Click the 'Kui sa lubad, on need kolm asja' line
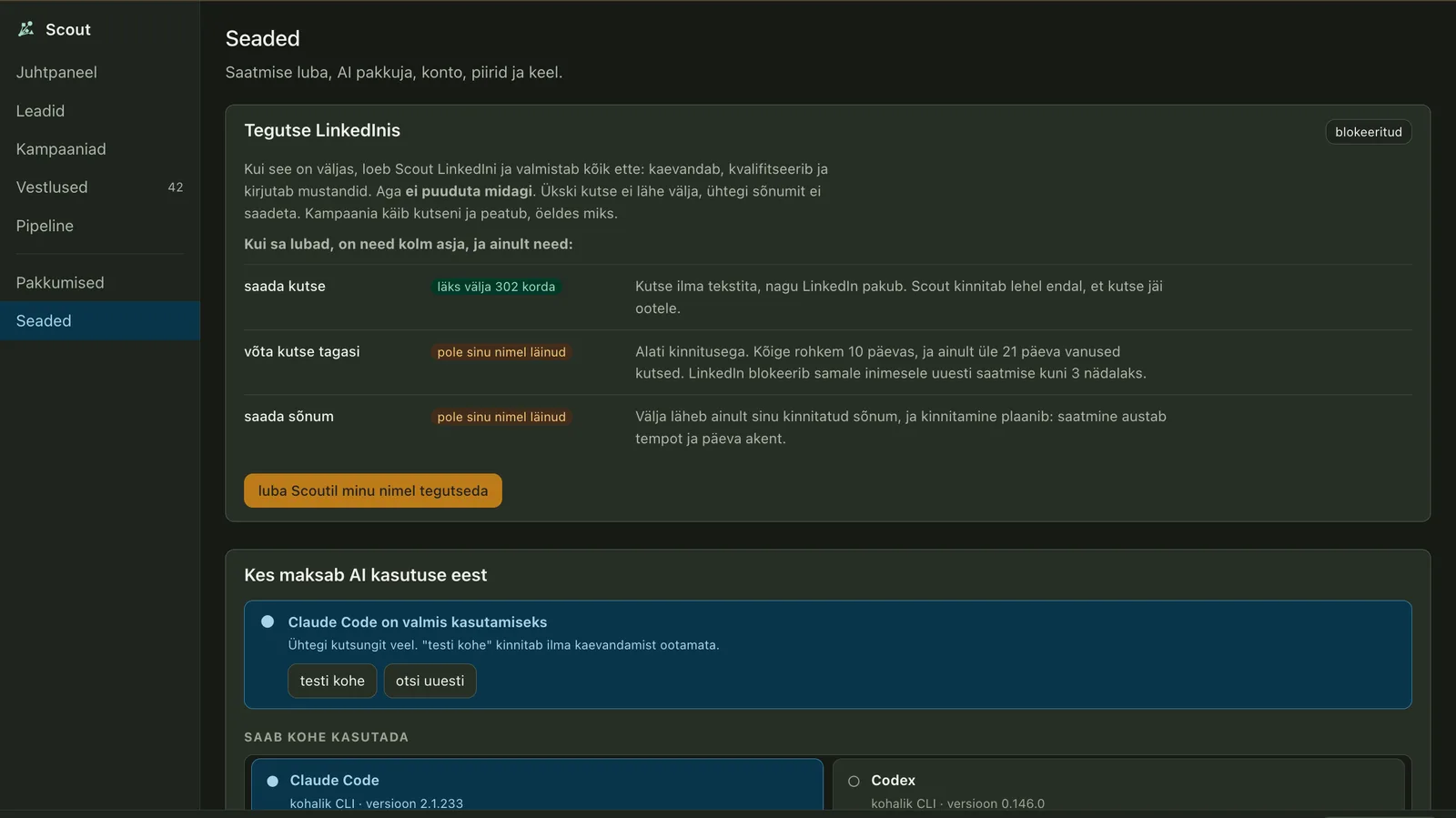The height and width of the screenshot is (818, 1456). [409, 244]
